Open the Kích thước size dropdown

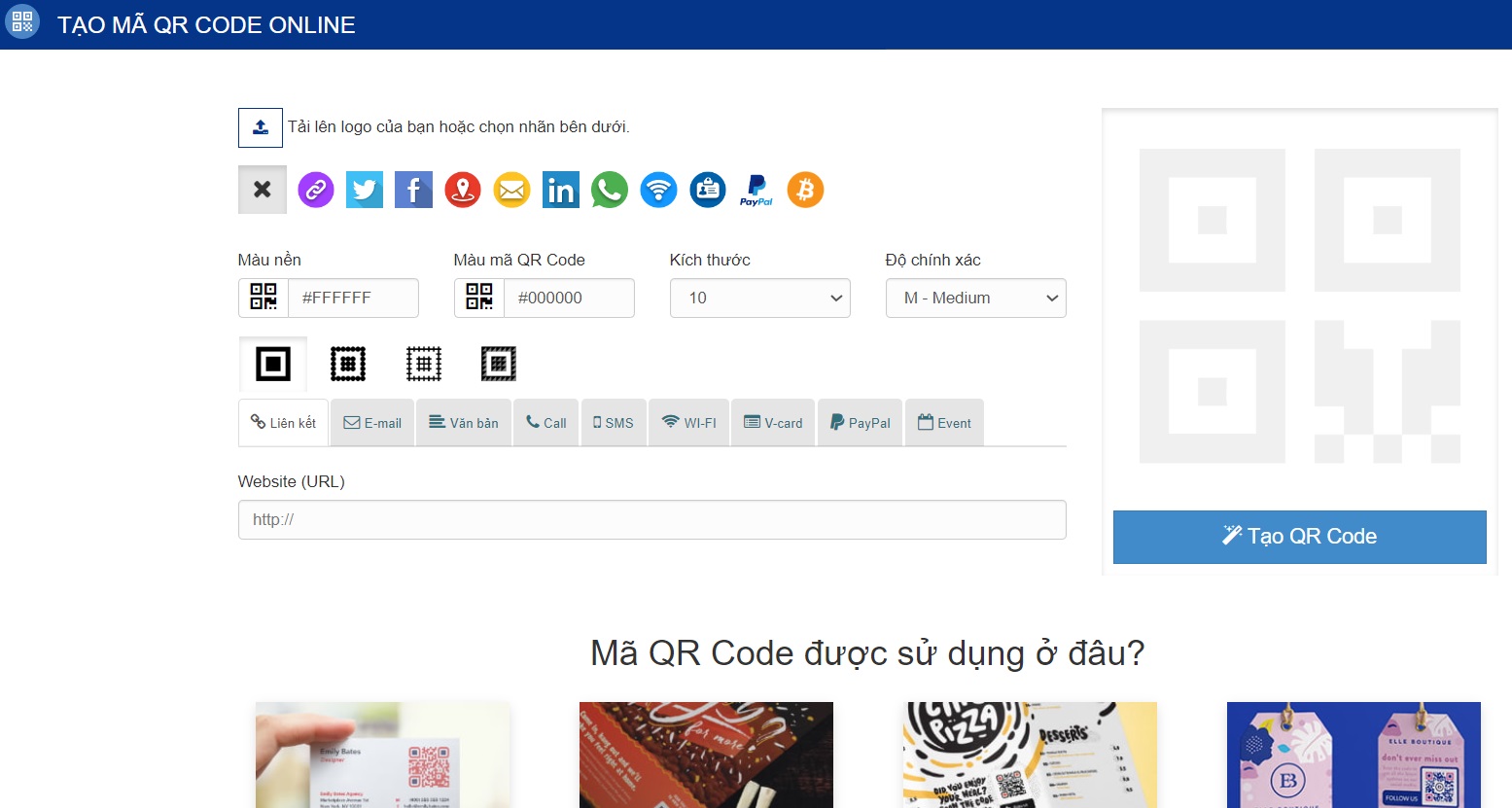pos(760,298)
